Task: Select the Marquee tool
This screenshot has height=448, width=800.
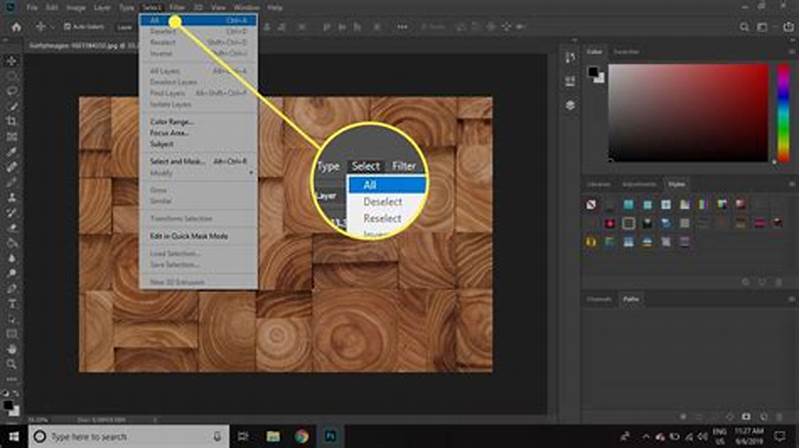Action: coord(11,76)
